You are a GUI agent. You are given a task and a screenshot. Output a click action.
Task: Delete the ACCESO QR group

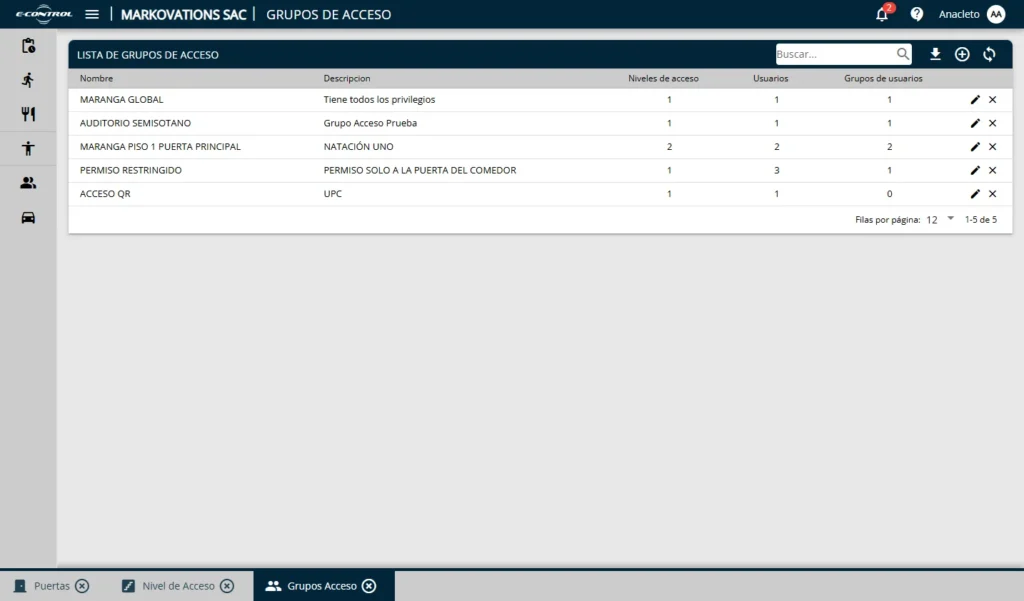tap(993, 194)
